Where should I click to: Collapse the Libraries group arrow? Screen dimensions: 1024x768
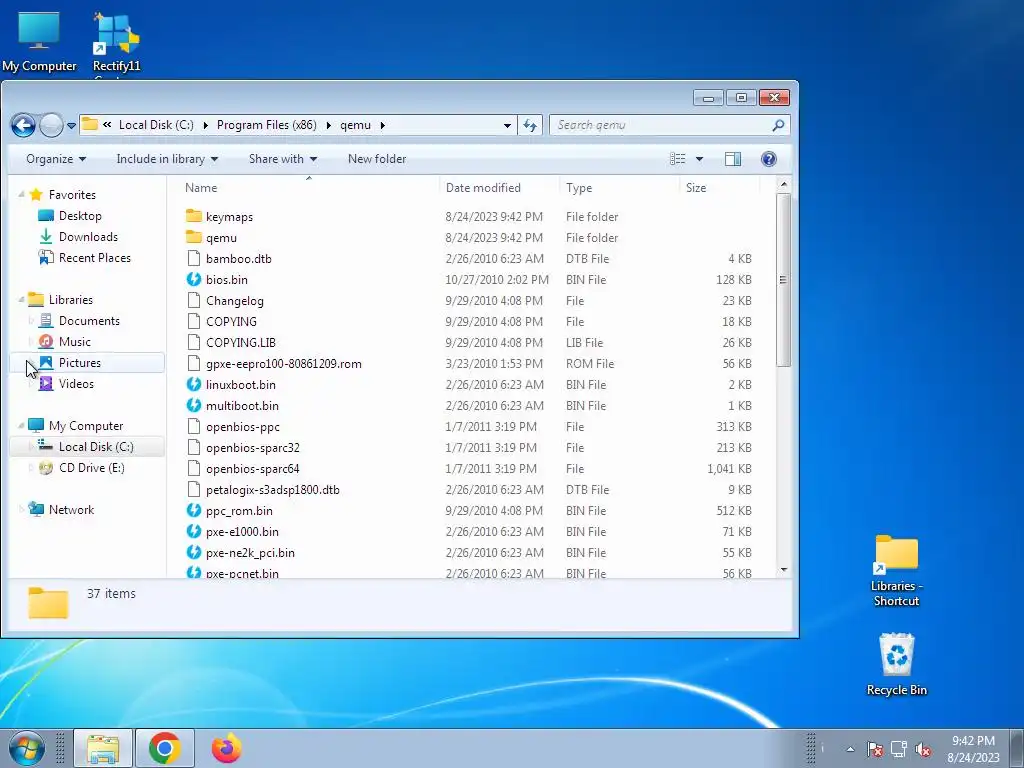22,299
